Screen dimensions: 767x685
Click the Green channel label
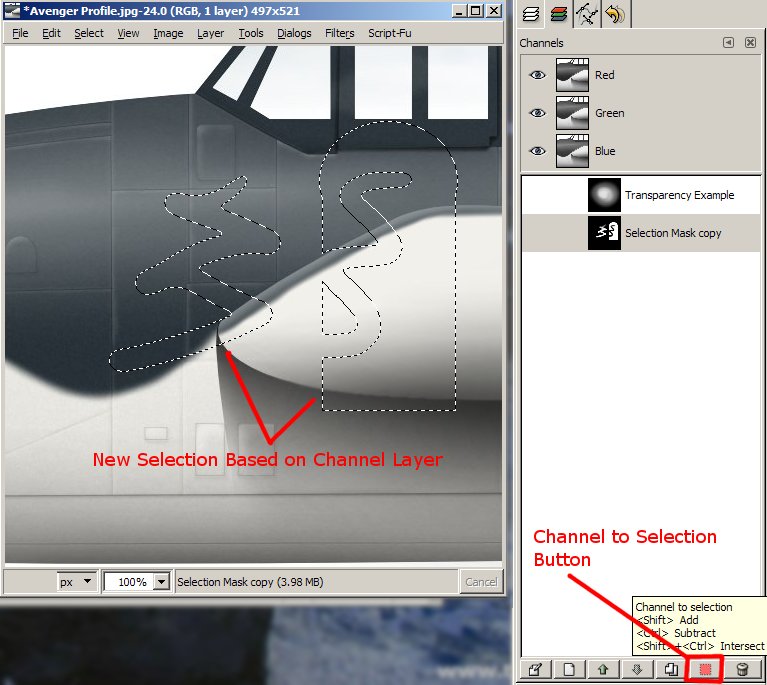coord(609,113)
